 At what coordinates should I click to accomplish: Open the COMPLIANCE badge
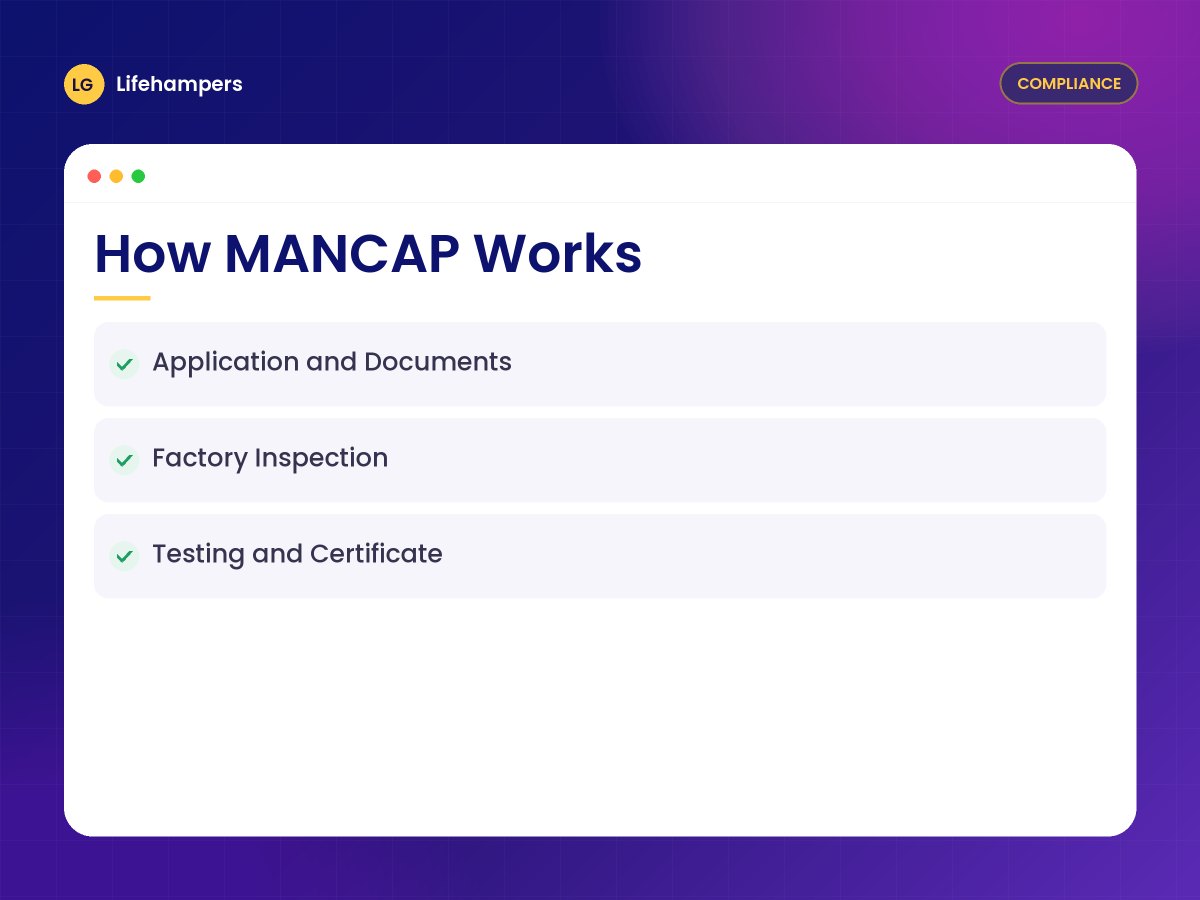pyautogui.click(x=1069, y=84)
